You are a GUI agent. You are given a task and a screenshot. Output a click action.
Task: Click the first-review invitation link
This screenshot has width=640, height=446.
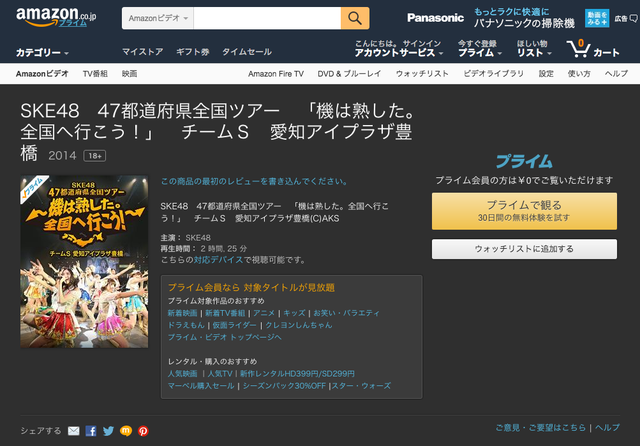(254, 181)
